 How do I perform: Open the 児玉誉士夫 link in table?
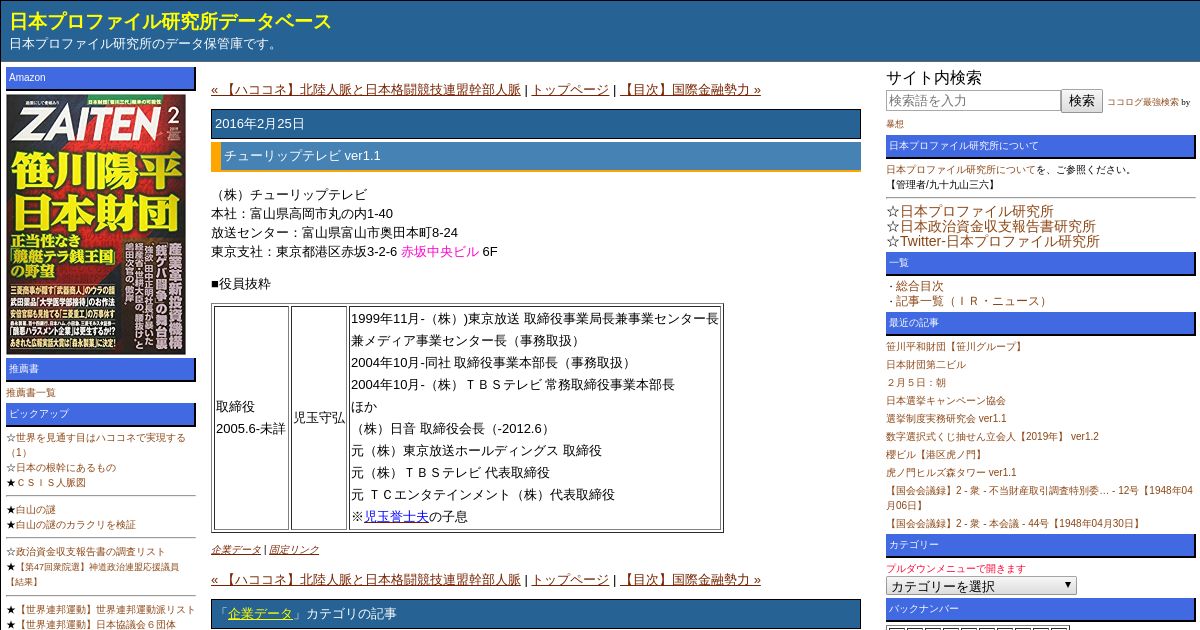tap(396, 517)
